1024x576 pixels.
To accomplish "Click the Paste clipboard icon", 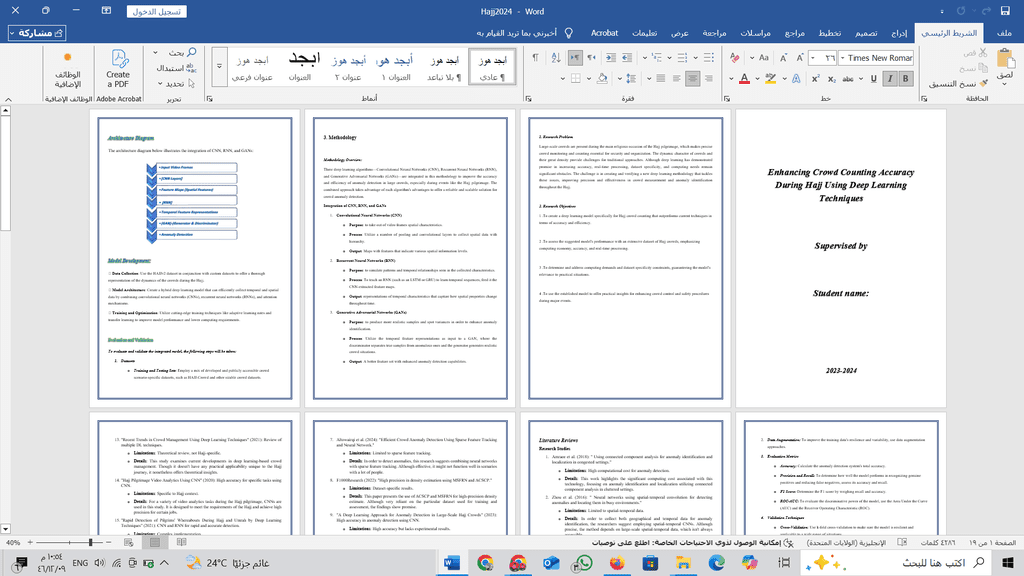I will (1005, 60).
